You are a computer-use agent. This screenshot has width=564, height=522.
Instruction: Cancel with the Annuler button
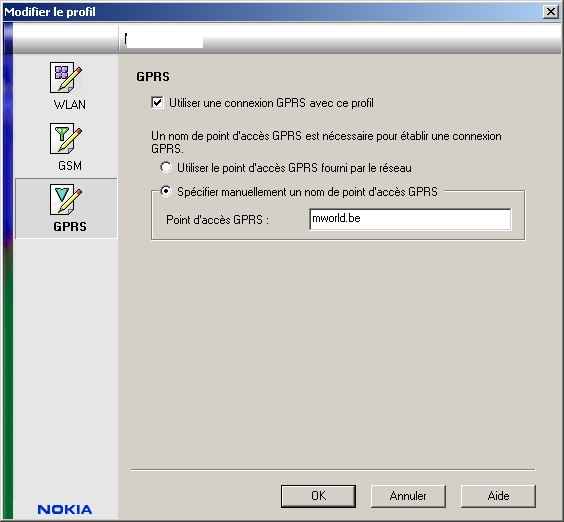(x=408, y=496)
